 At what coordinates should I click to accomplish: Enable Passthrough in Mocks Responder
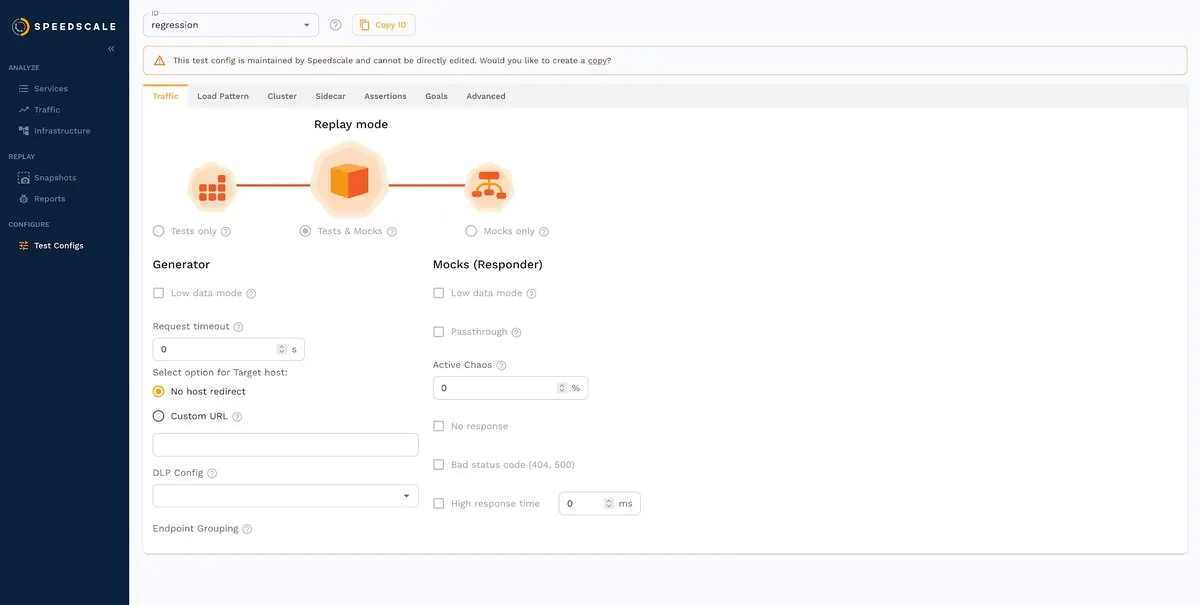[437, 330]
